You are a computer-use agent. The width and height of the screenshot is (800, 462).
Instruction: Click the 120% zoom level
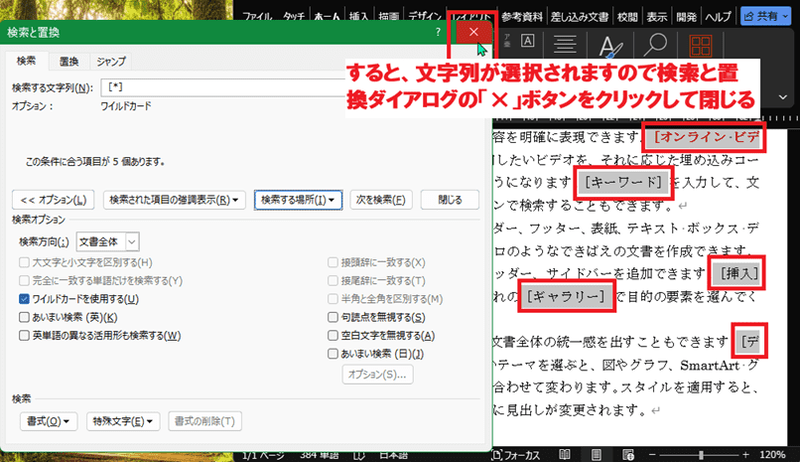pyautogui.click(x=772, y=454)
